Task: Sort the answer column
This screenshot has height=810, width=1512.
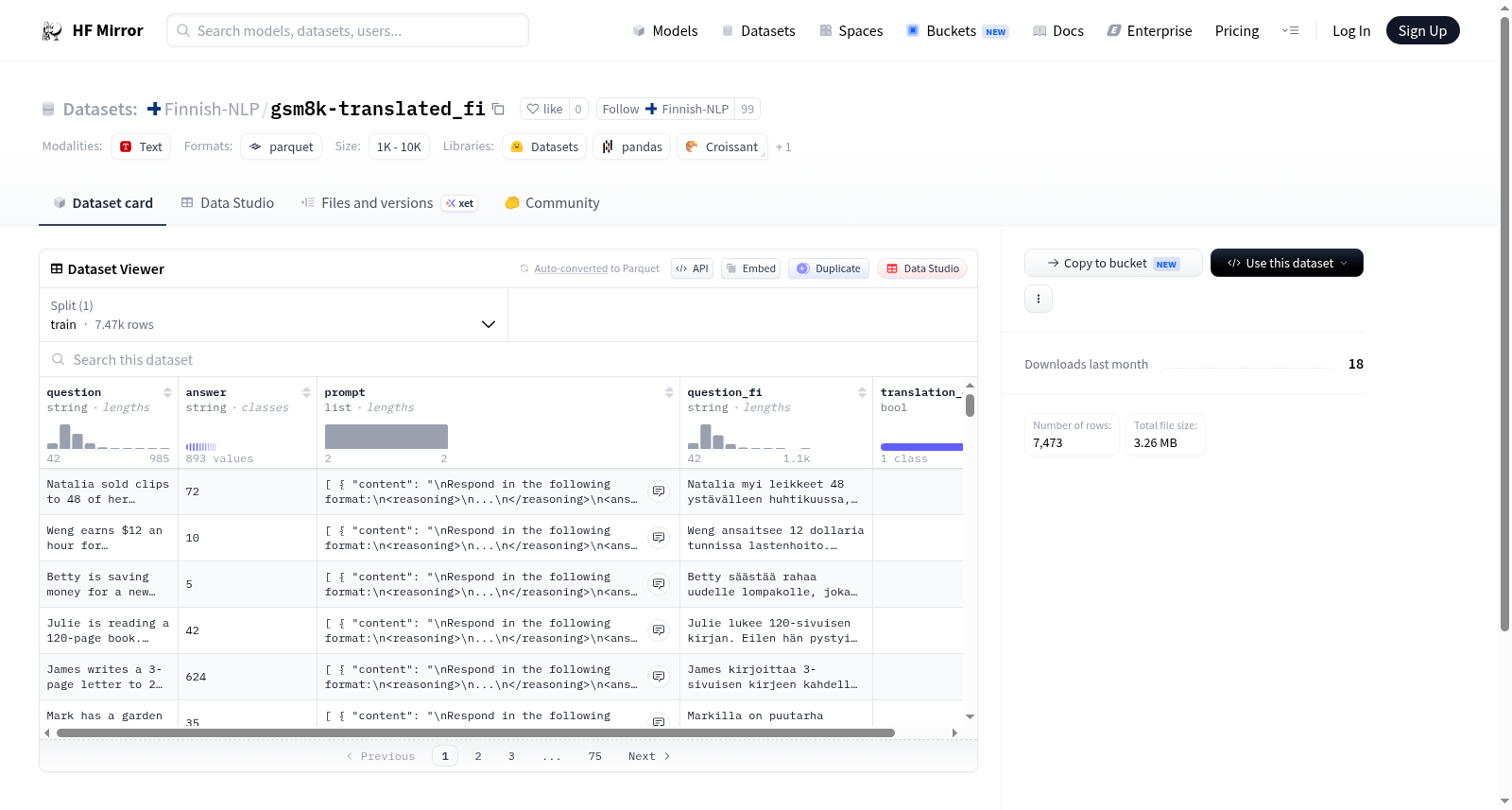Action: [x=306, y=392]
